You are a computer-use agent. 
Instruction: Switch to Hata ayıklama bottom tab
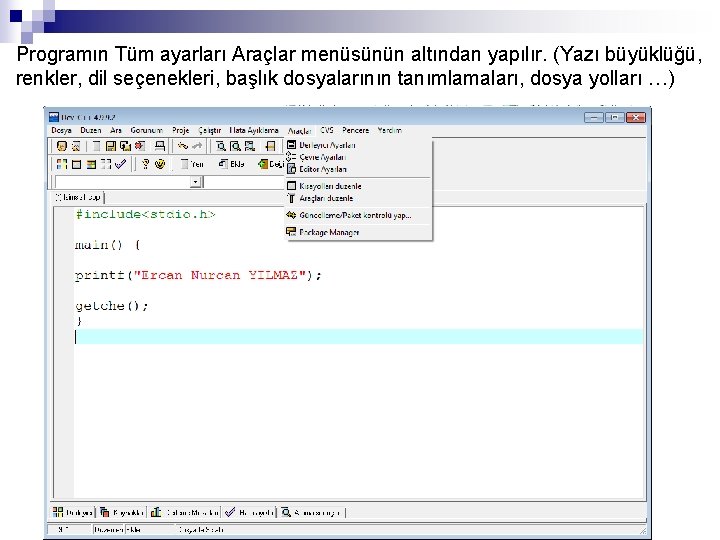[250, 512]
